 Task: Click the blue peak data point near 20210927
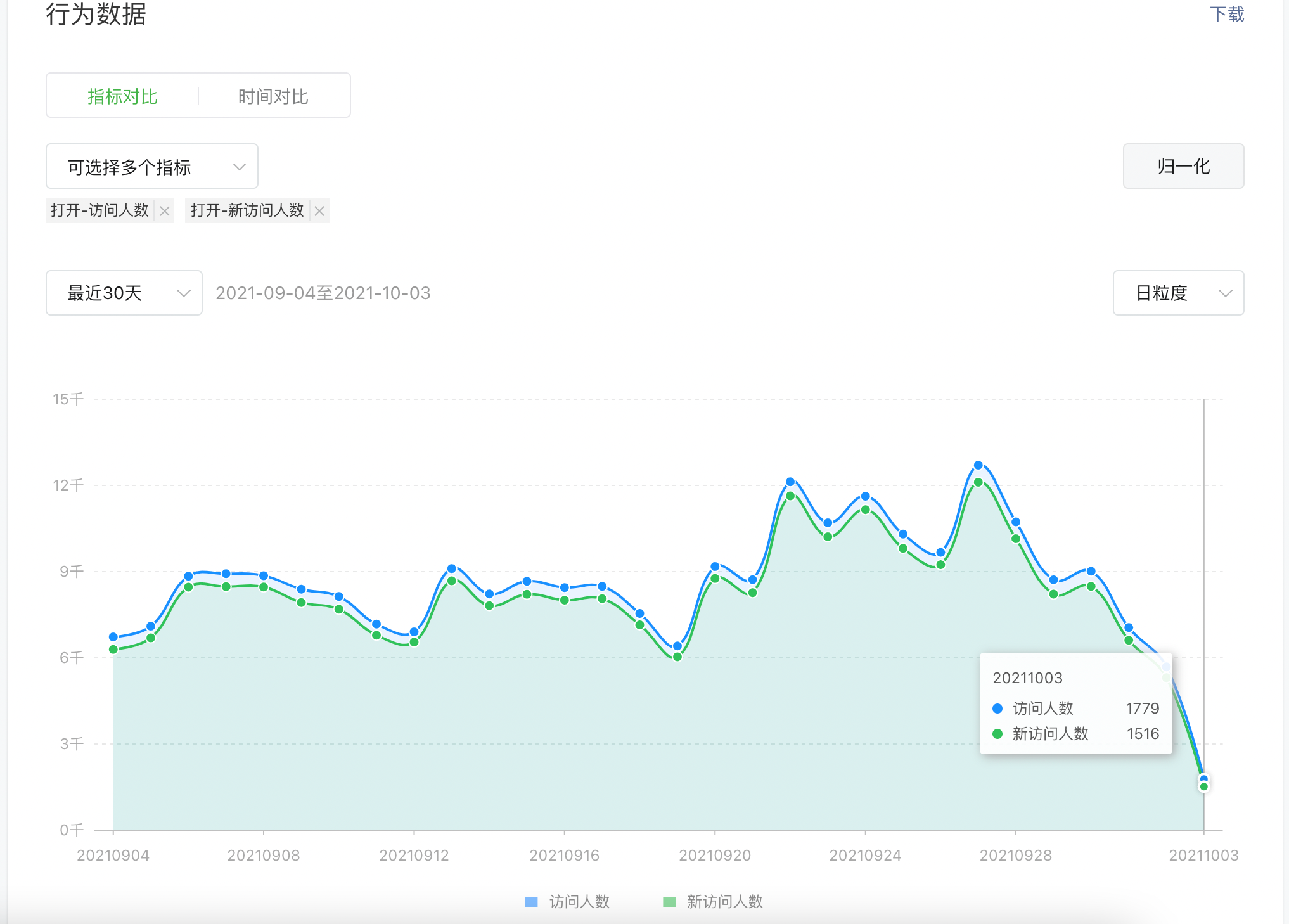[978, 465]
